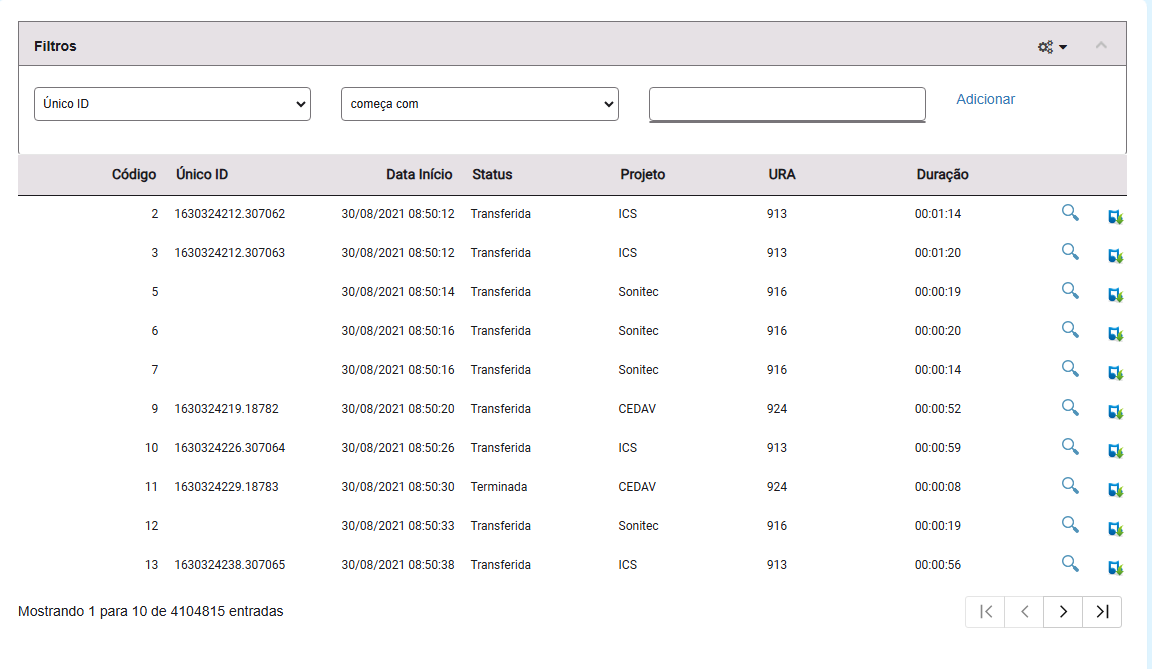This screenshot has height=669, width=1152.
Task: Sort table by Duração column header
Action: (x=943, y=175)
